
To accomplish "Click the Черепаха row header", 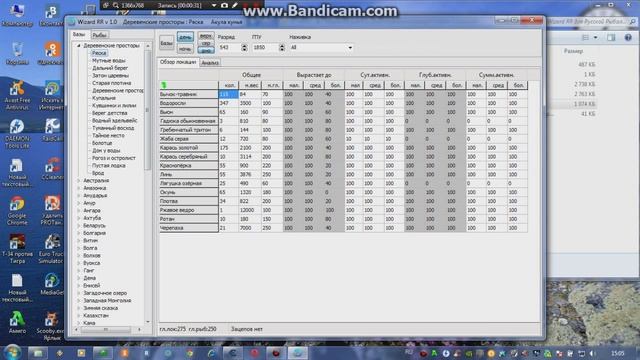I will 189,228.
